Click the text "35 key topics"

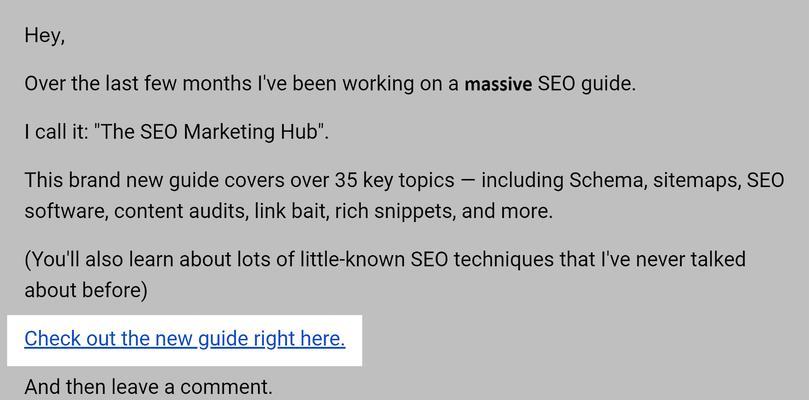pos(394,180)
